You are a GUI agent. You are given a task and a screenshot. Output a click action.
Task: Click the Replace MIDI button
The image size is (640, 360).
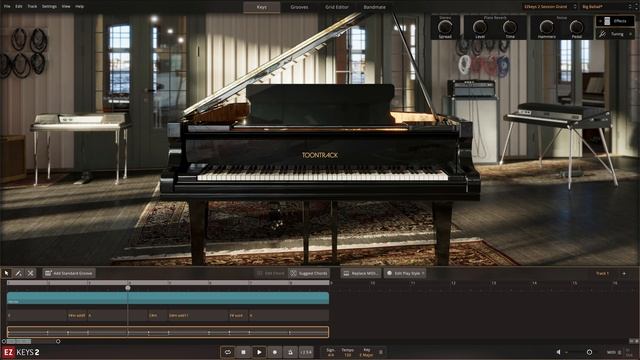pos(361,273)
